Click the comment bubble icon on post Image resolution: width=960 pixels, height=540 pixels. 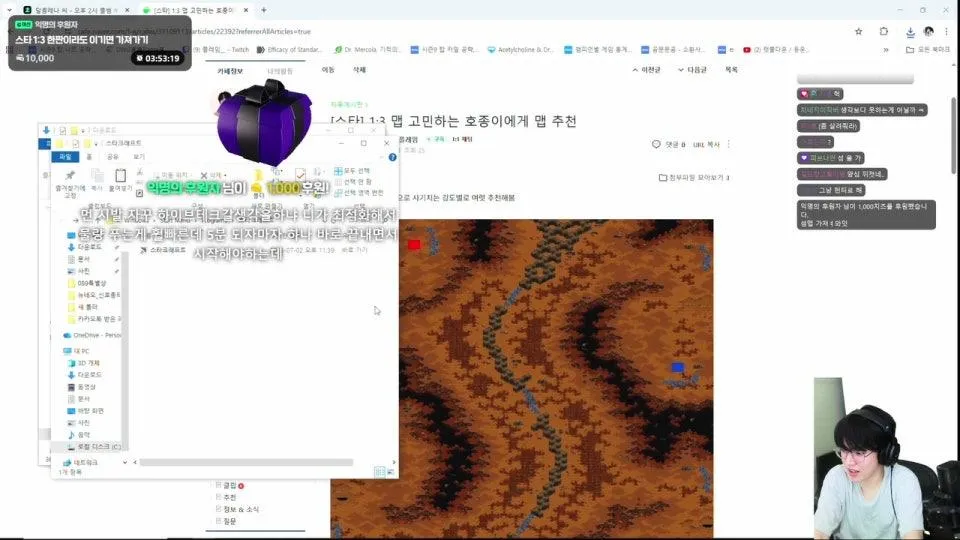[656, 145]
